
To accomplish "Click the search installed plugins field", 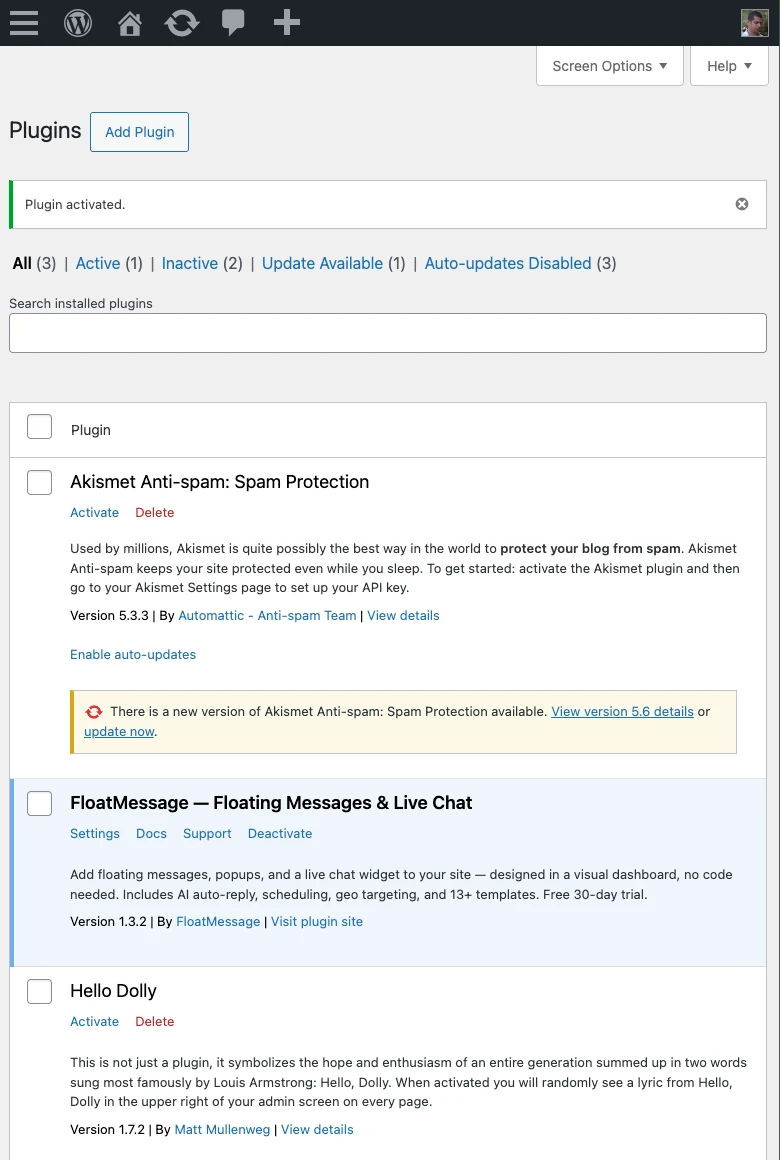I will (x=387, y=332).
